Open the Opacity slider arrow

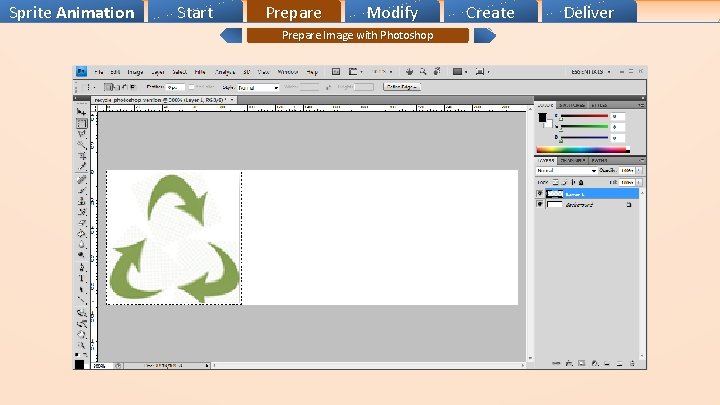(x=639, y=170)
